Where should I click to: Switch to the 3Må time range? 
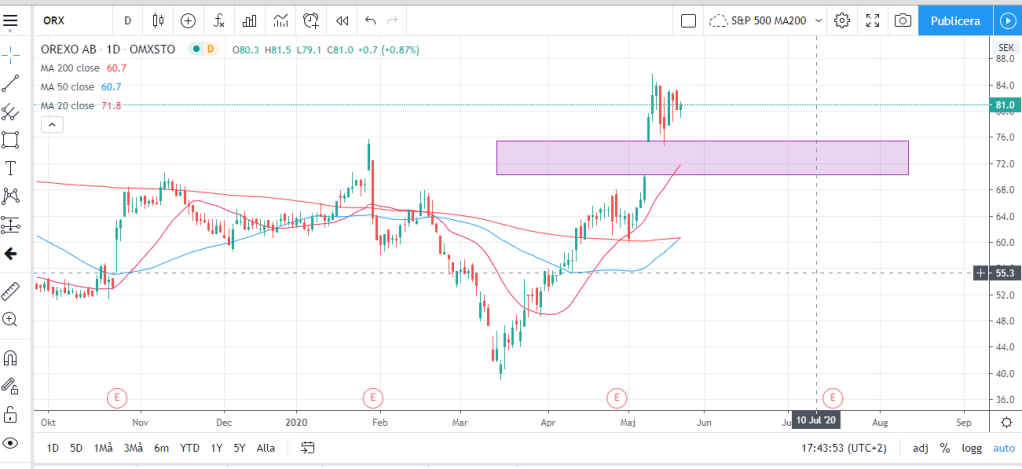tap(132, 447)
